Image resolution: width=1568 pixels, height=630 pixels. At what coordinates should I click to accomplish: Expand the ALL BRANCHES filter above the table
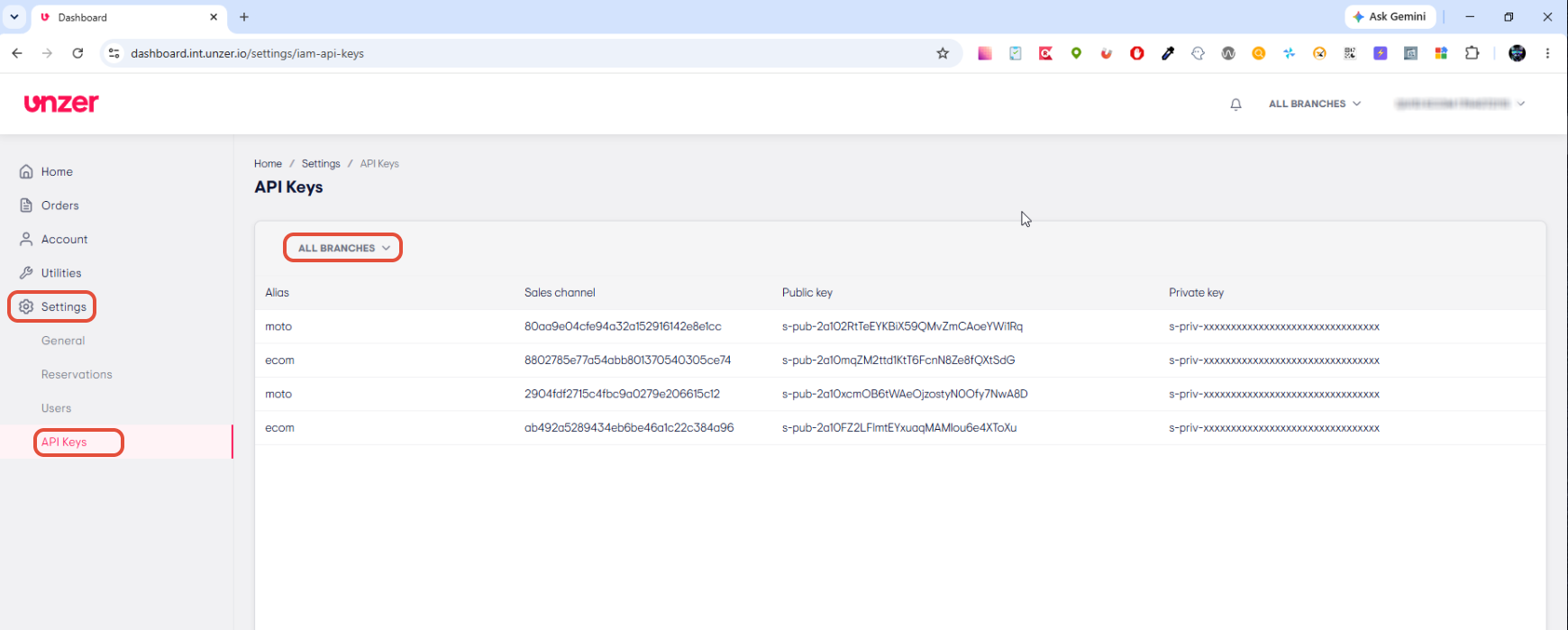[343, 248]
